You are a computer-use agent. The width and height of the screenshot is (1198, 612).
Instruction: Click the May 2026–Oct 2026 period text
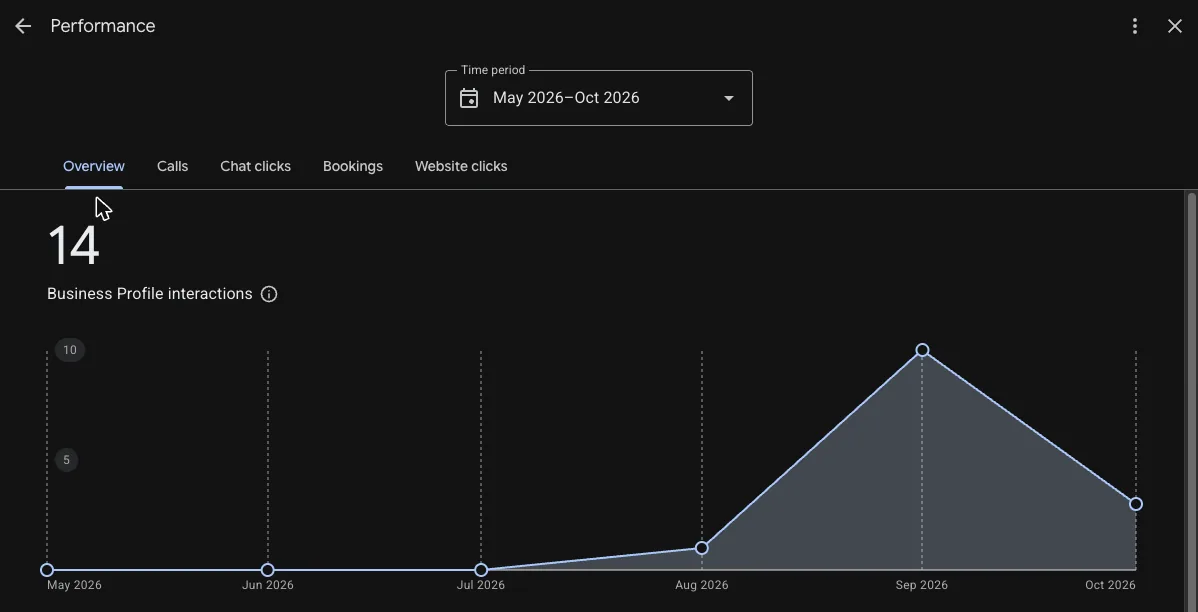click(x=566, y=98)
